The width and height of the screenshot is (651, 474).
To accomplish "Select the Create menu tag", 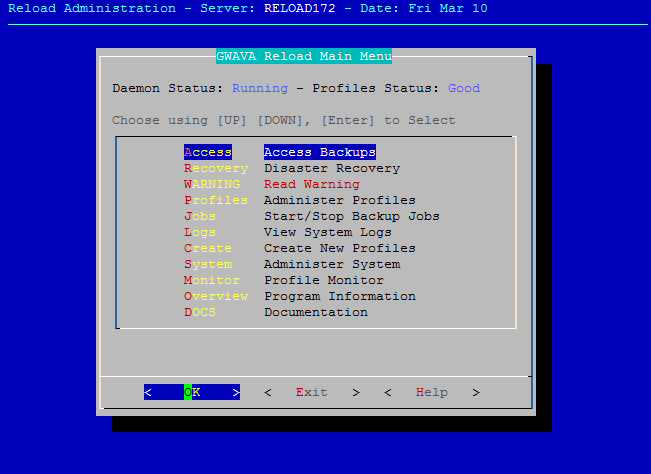I will (x=208, y=249).
